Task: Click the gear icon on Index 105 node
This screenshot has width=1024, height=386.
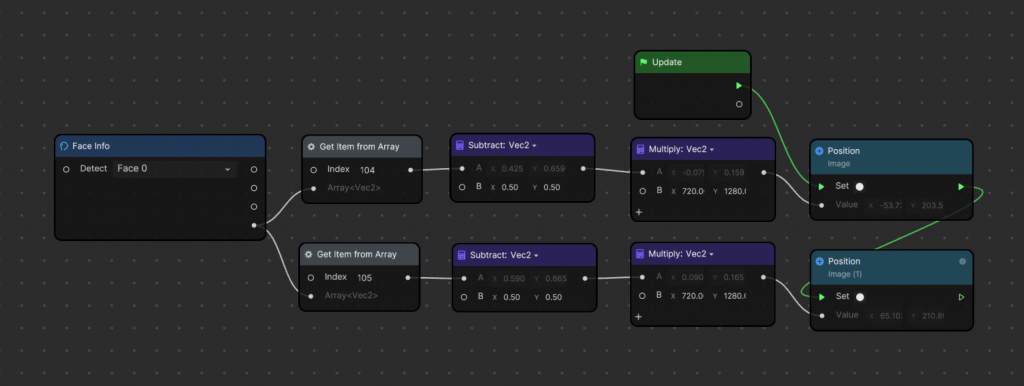Action: [308, 255]
